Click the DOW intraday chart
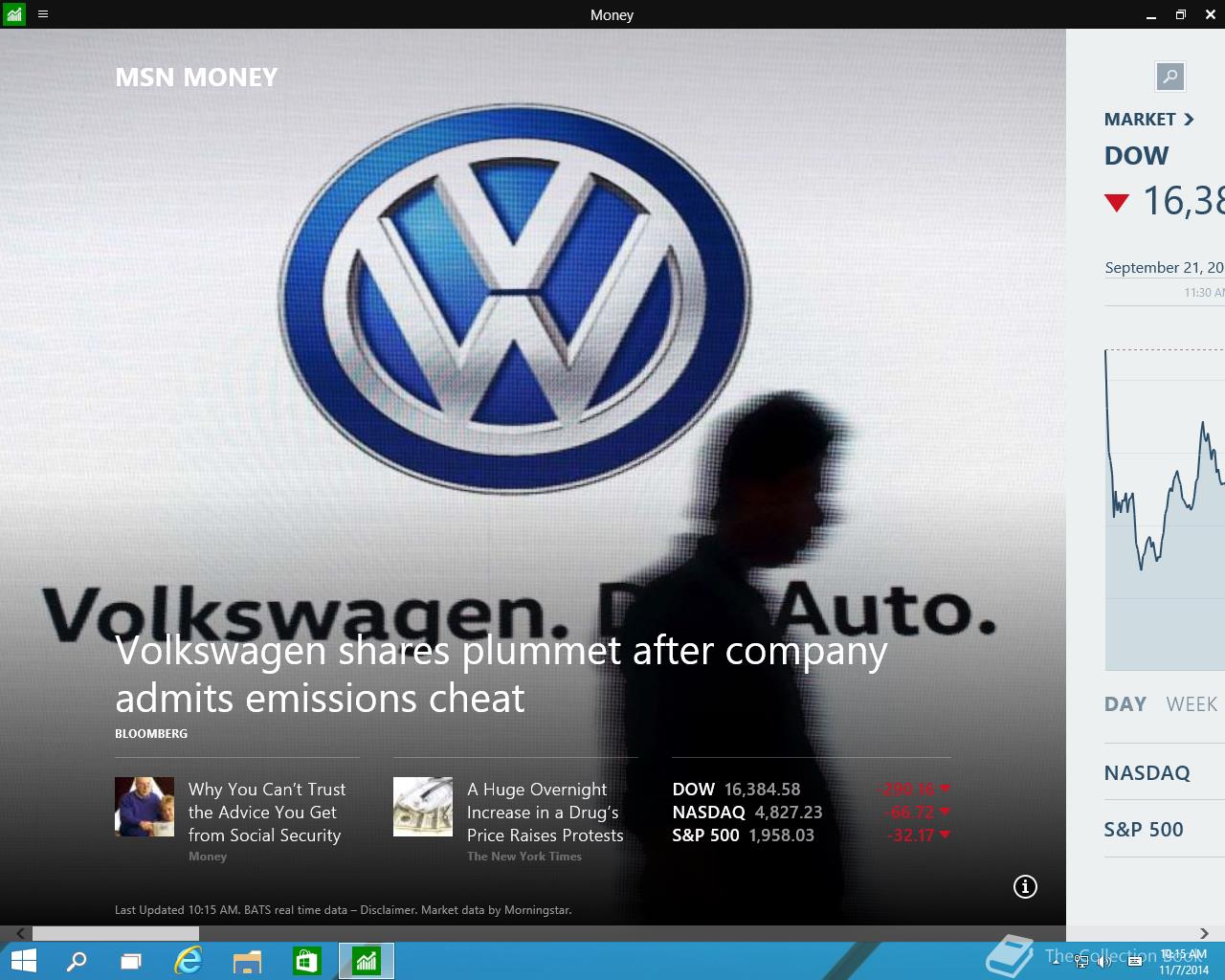Image resolution: width=1225 pixels, height=980 pixels. (x=1165, y=509)
